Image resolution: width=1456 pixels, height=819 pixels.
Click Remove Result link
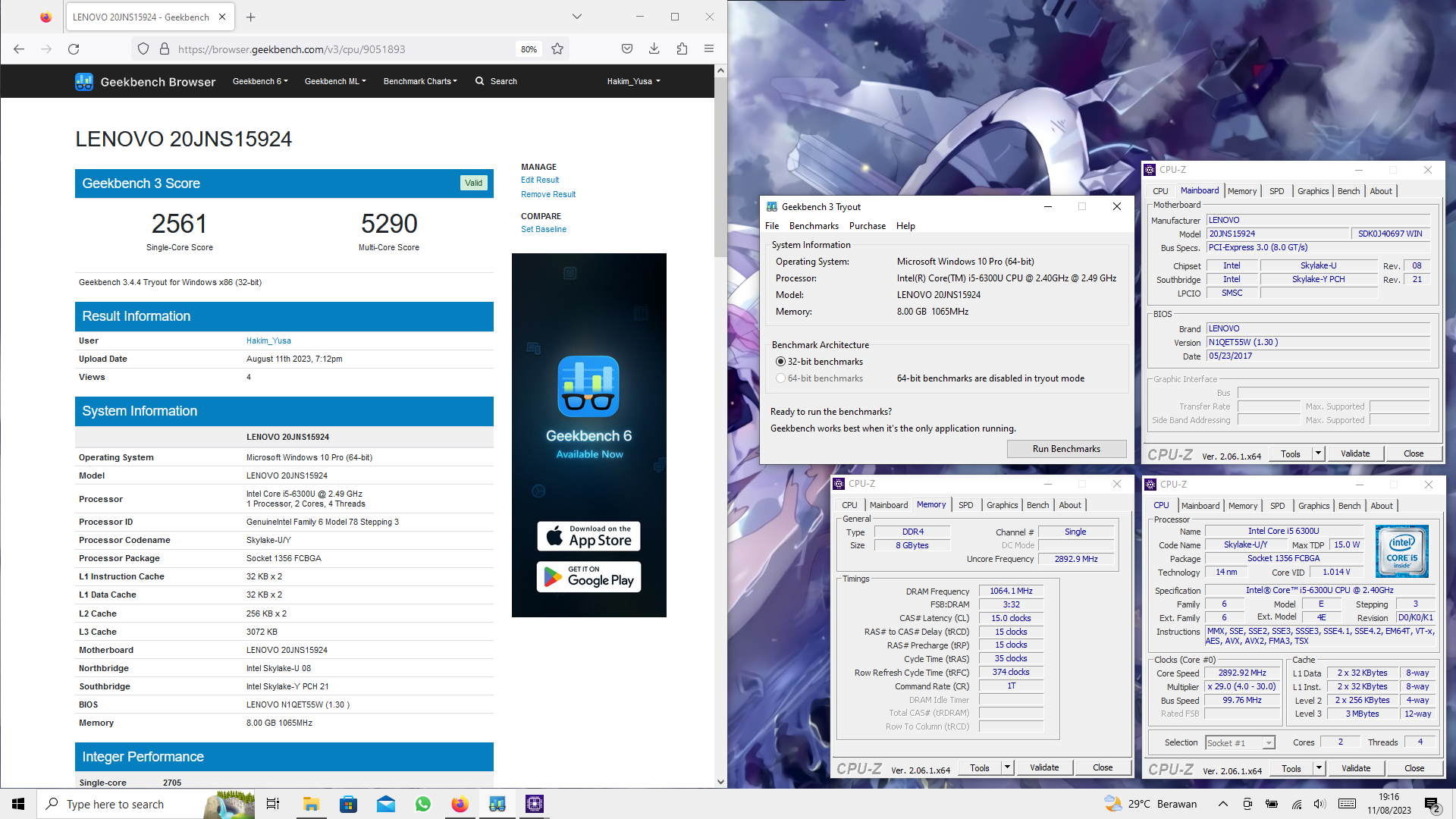click(x=548, y=194)
